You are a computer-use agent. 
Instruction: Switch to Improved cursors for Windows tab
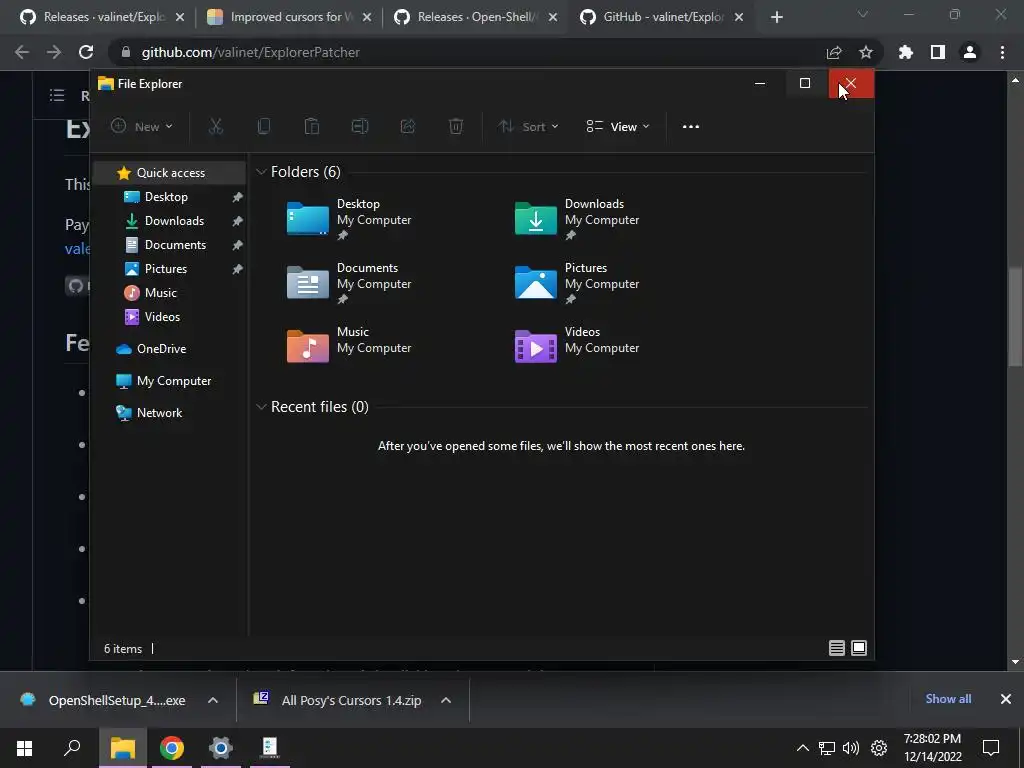click(x=287, y=17)
